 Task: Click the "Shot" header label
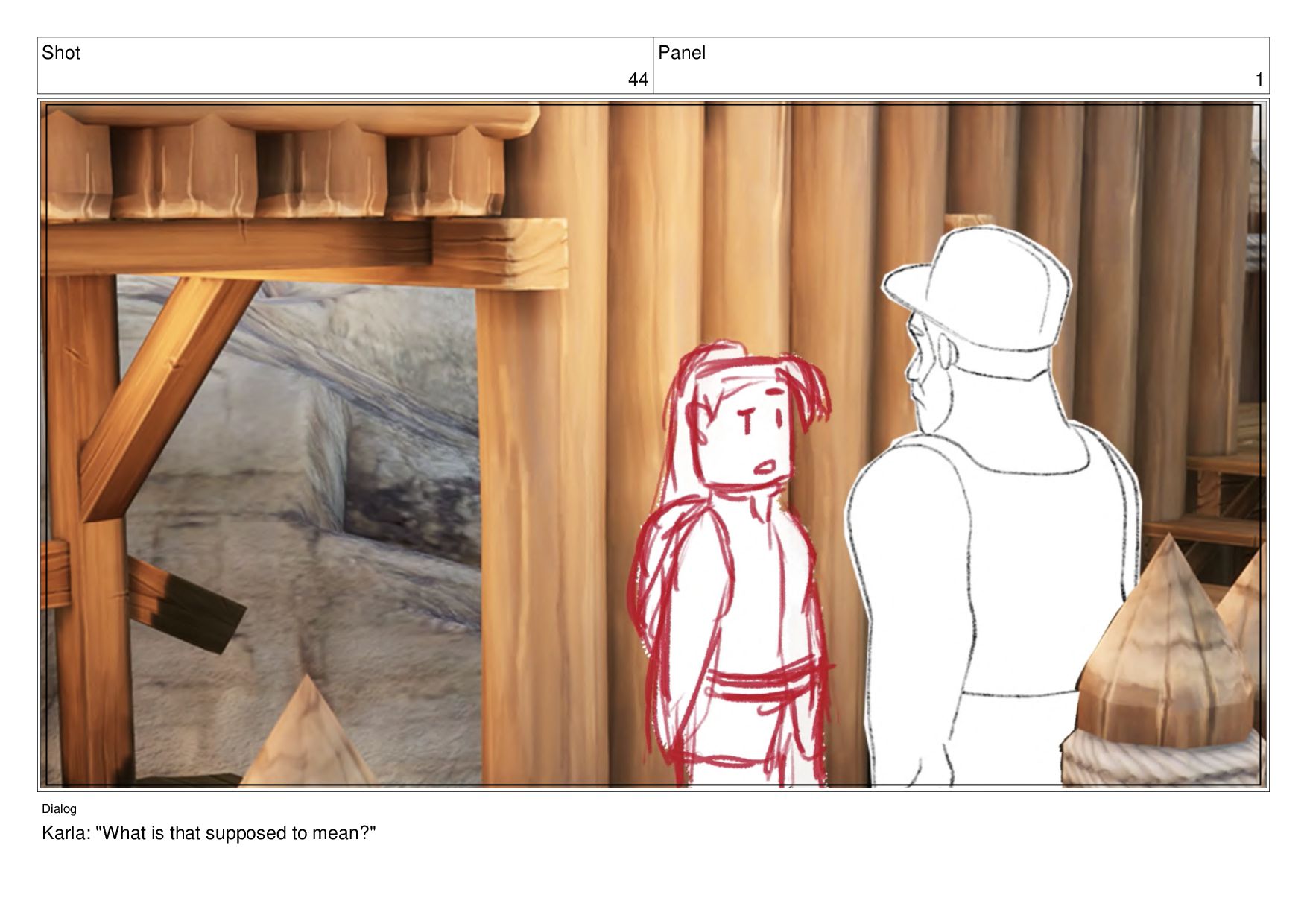61,53
